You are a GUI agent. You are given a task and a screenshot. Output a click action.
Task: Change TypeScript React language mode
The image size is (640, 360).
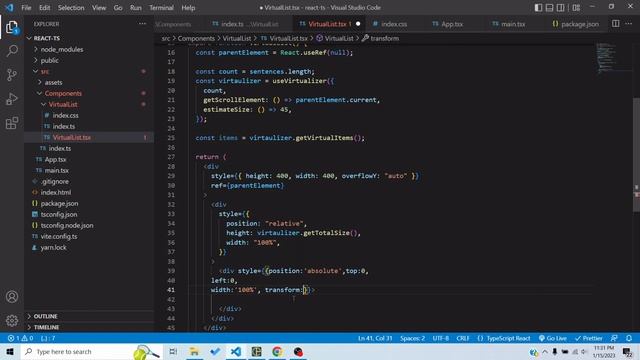tap(504, 338)
